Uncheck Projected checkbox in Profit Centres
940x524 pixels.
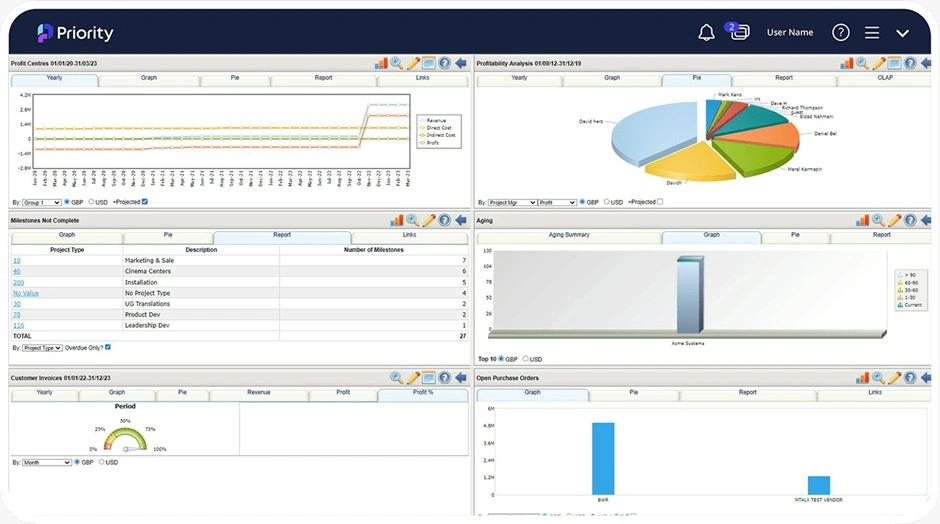tap(144, 202)
